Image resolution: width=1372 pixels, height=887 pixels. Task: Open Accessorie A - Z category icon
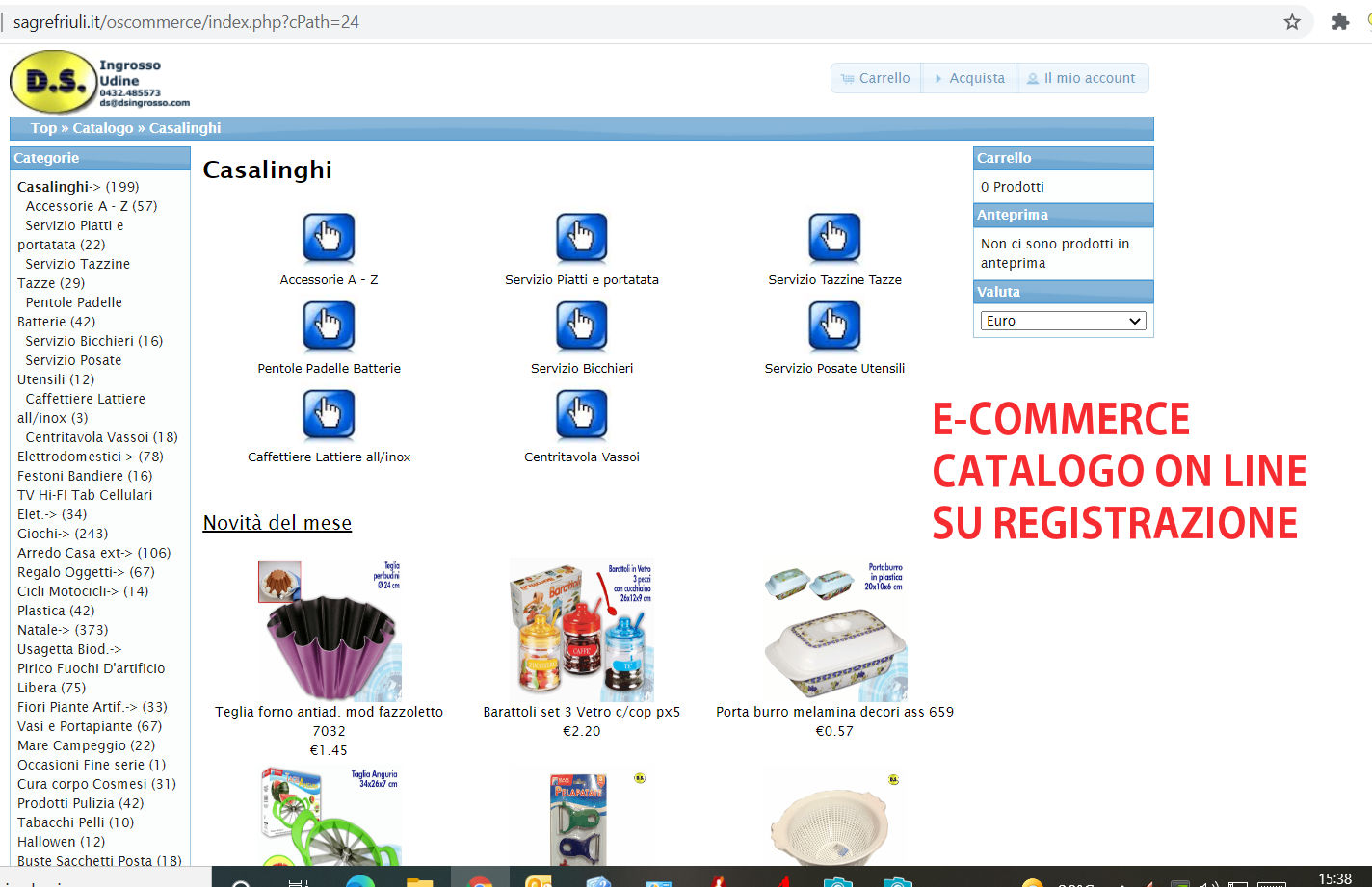click(329, 238)
